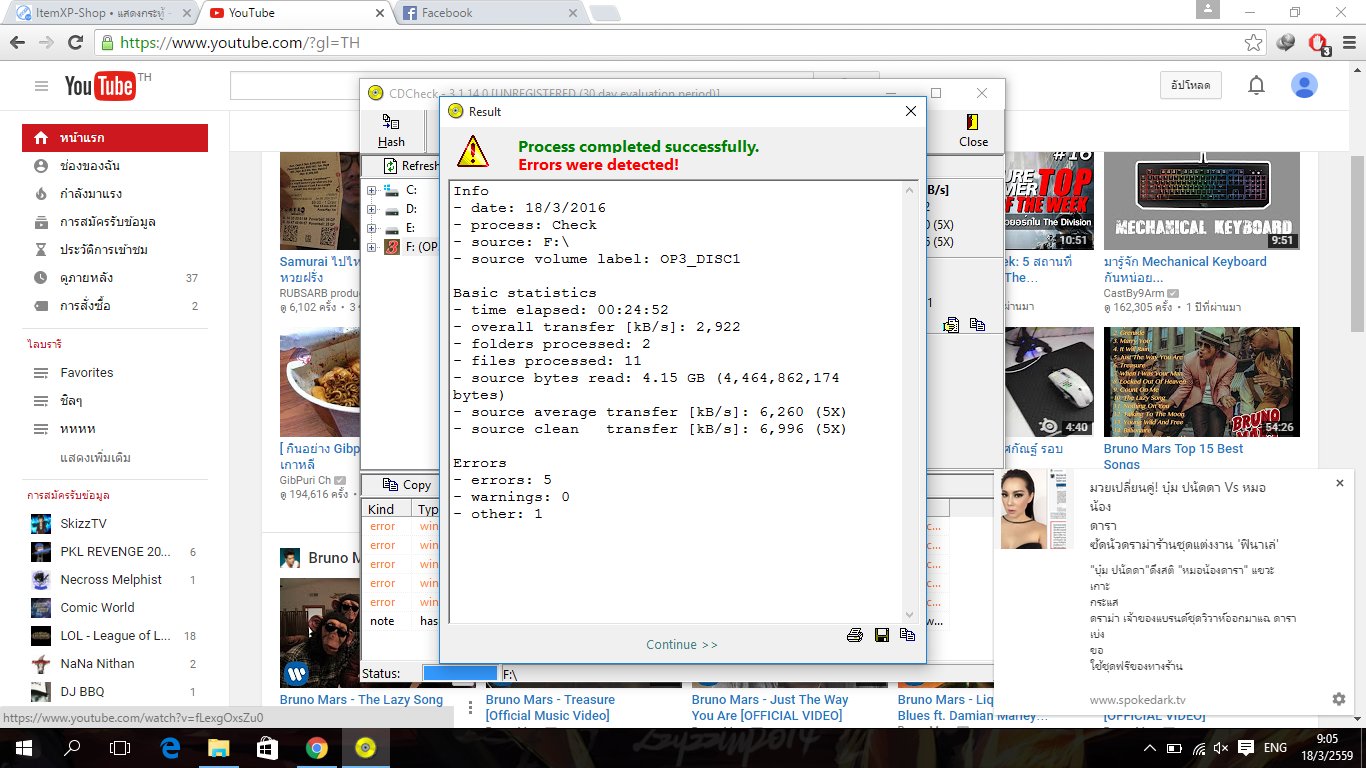Image resolution: width=1366 pixels, height=768 pixels.
Task: Copy result text to clipboard icon
Action: point(907,635)
